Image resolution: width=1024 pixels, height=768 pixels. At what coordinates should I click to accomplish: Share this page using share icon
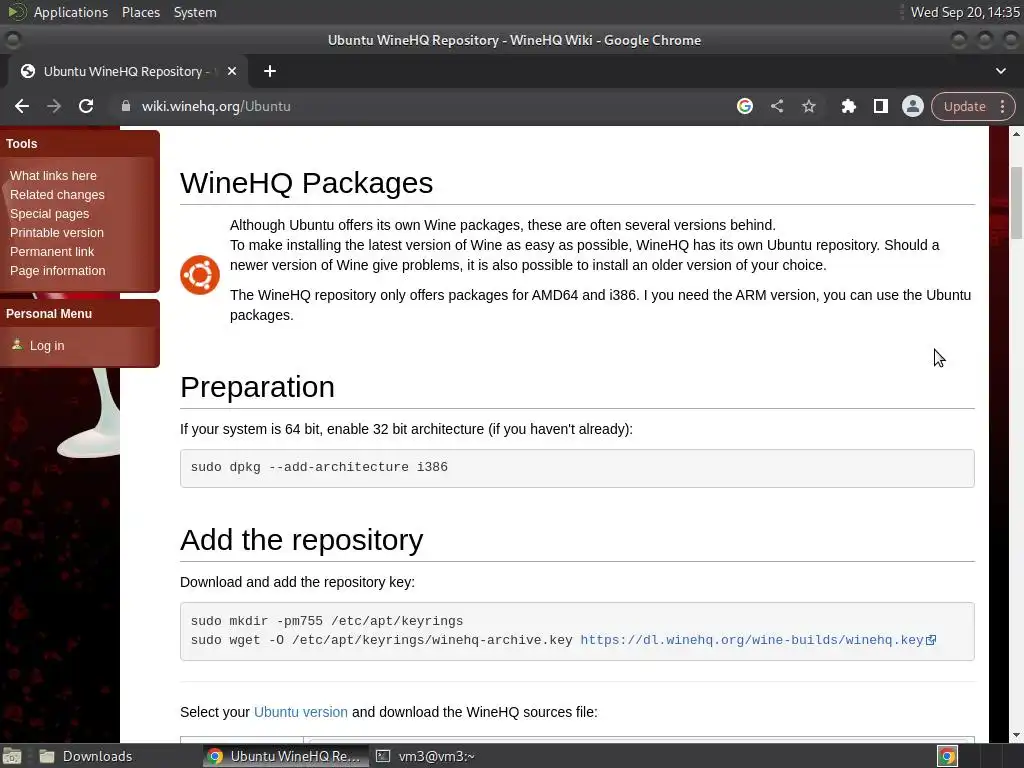(x=777, y=106)
